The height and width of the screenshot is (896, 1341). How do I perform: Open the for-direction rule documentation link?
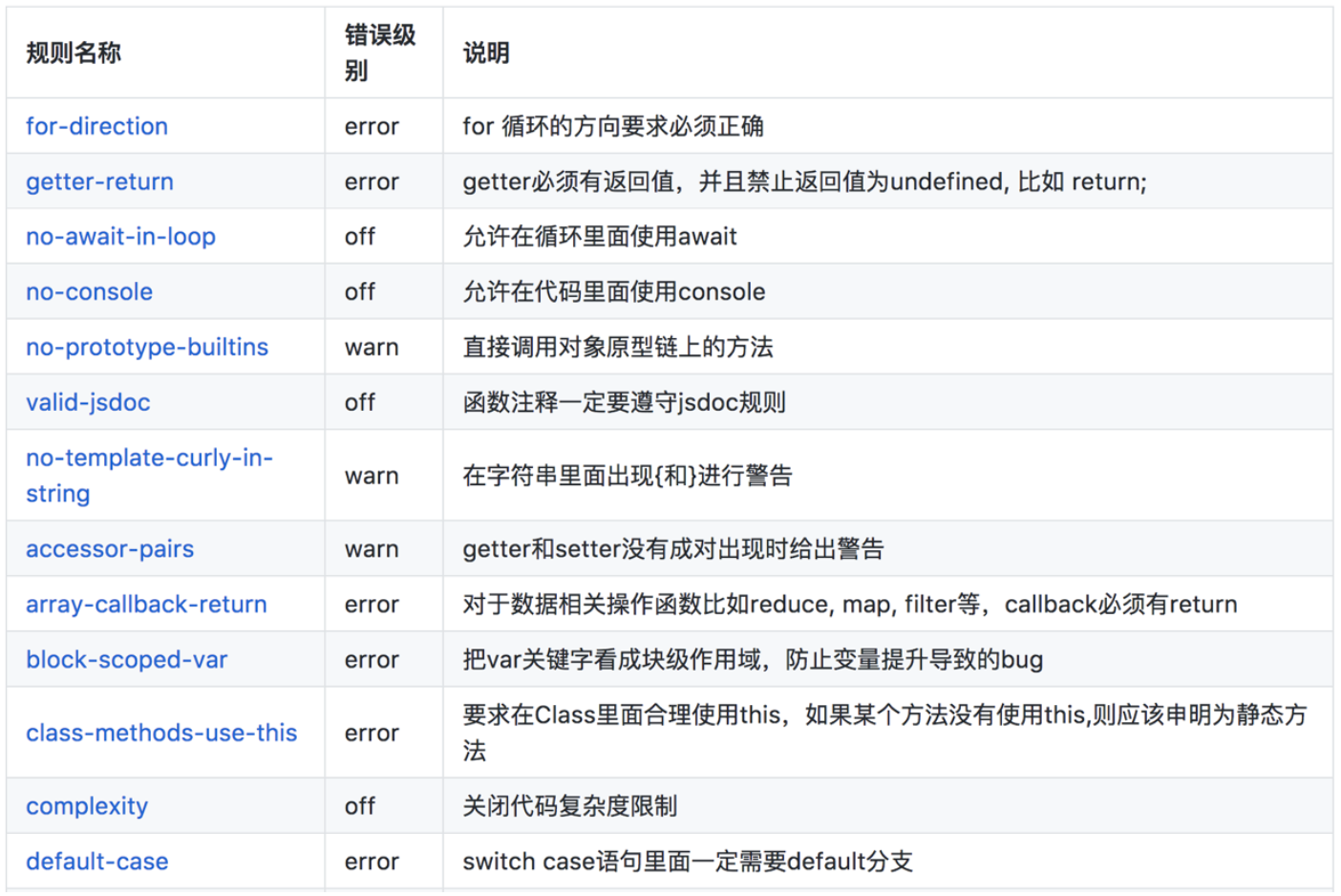tap(96, 126)
